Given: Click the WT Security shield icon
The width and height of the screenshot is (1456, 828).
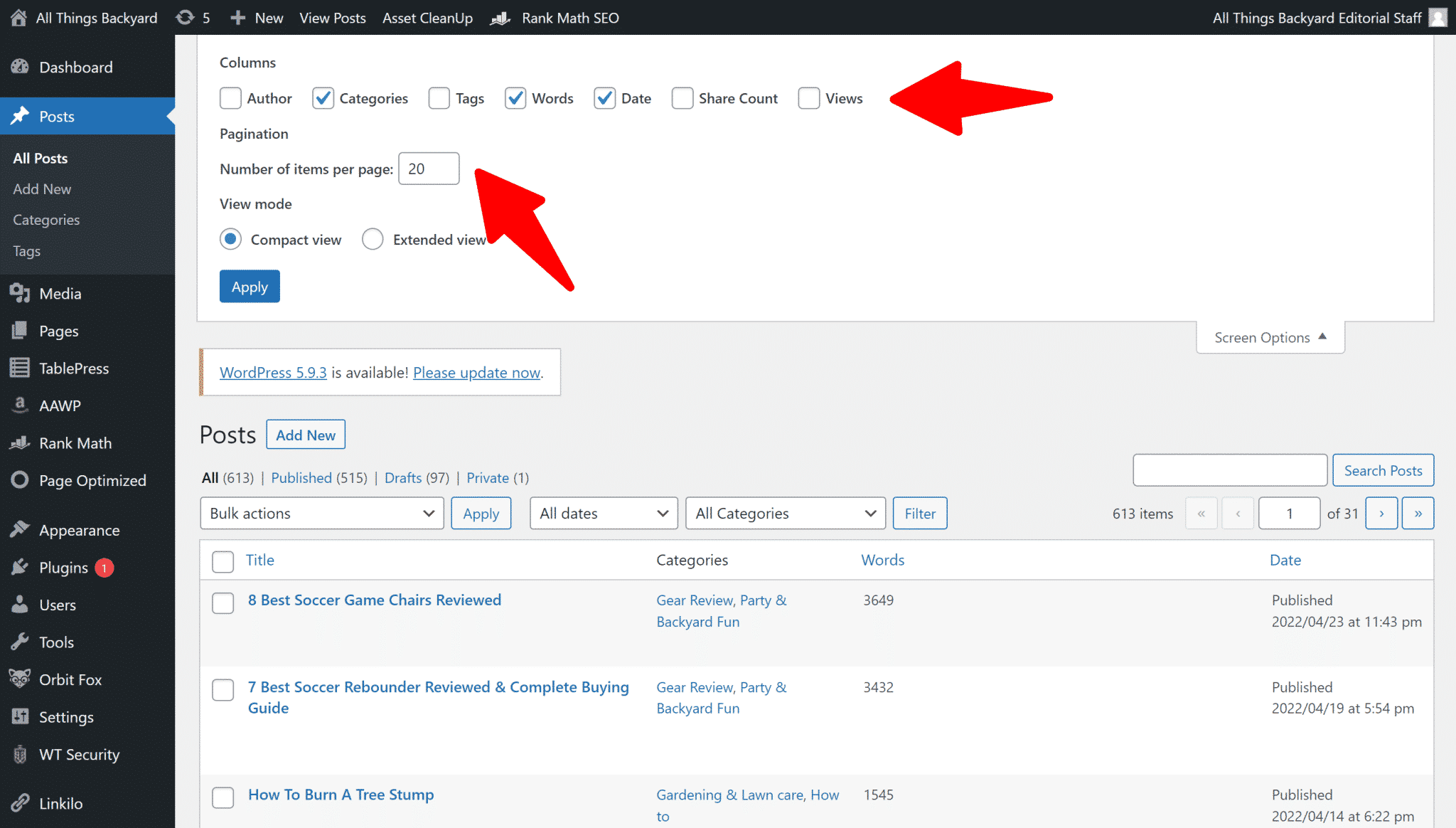Looking at the screenshot, I should point(20,754).
